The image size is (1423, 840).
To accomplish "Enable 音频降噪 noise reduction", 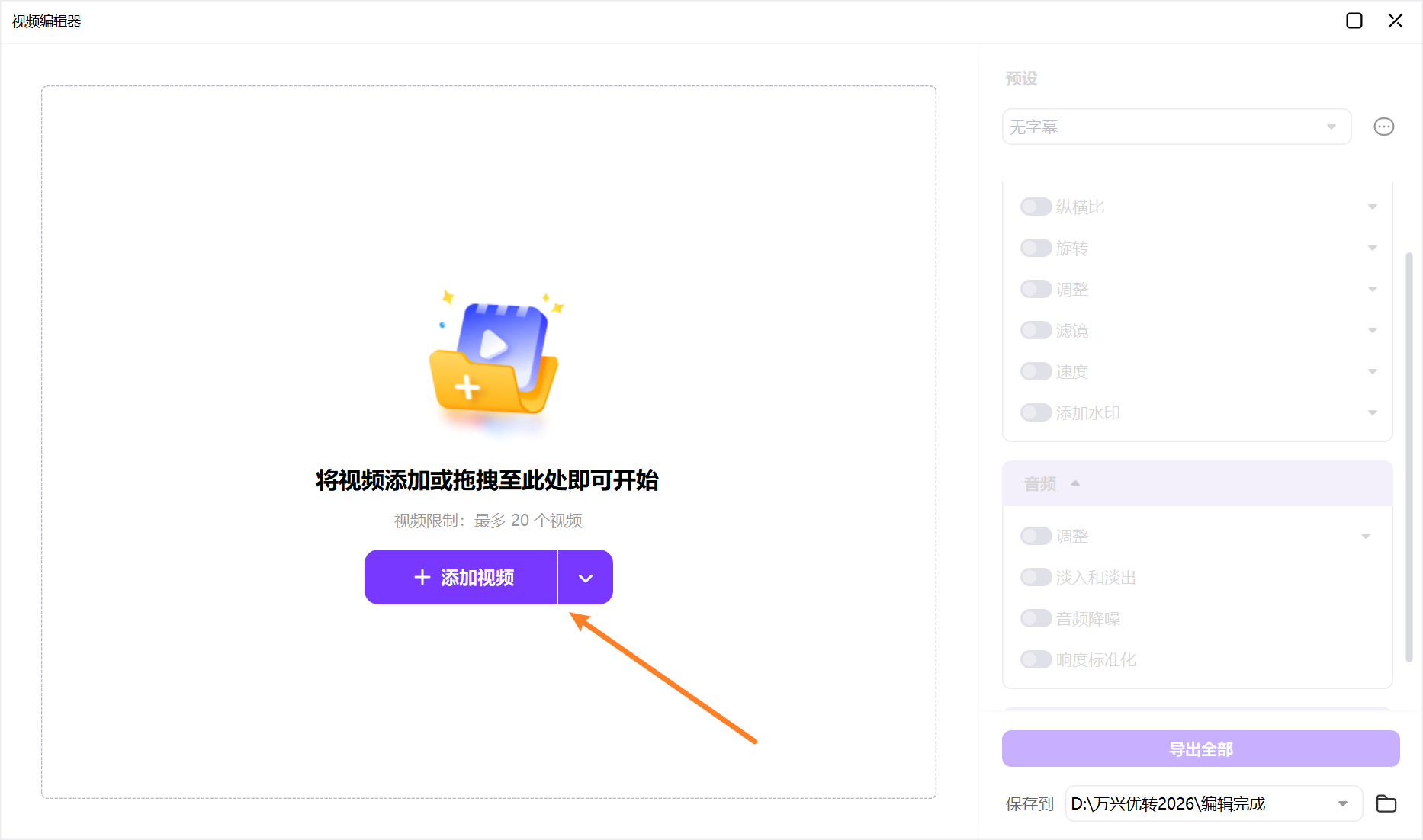I will point(1036,617).
